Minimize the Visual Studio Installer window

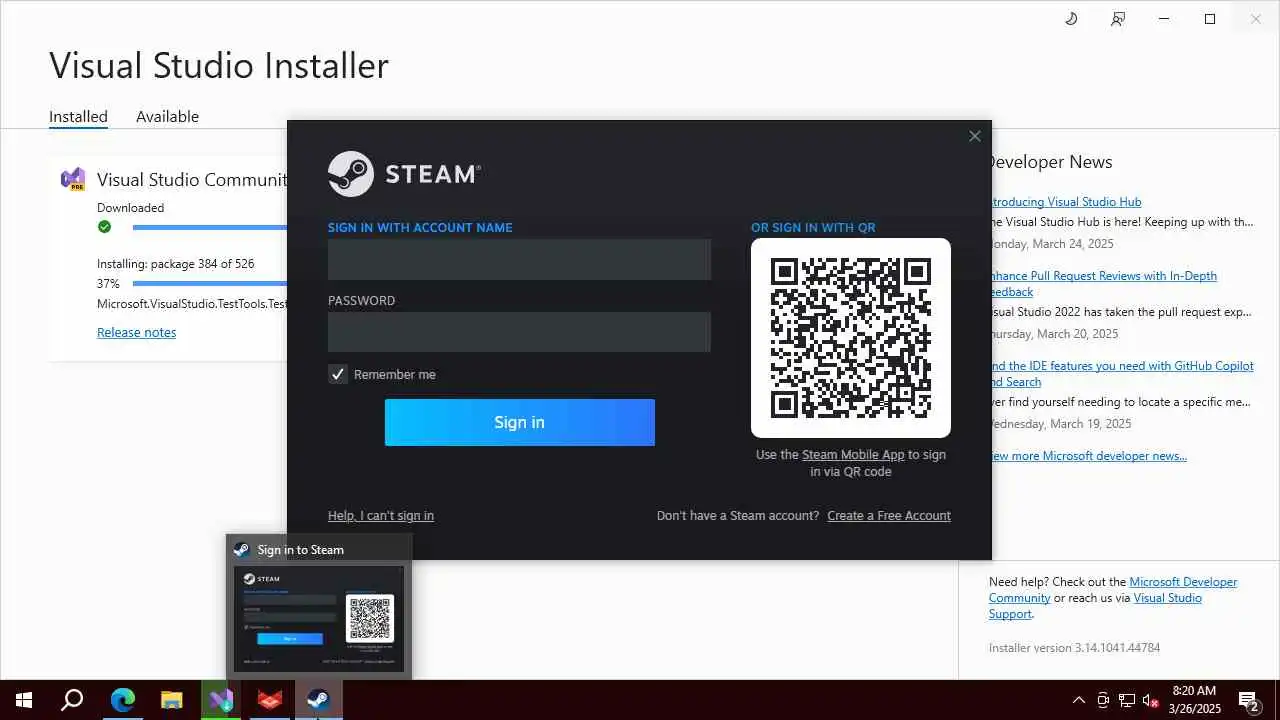click(1164, 19)
